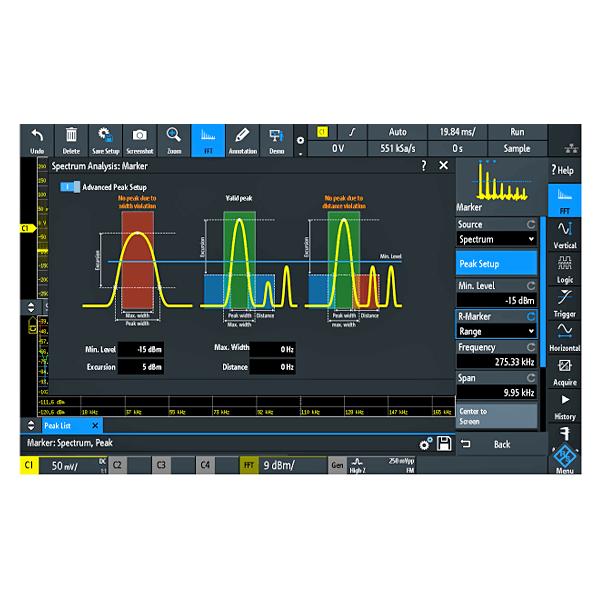Open the Vertical settings in sidebar
The width and height of the screenshot is (600, 600).
[564, 234]
